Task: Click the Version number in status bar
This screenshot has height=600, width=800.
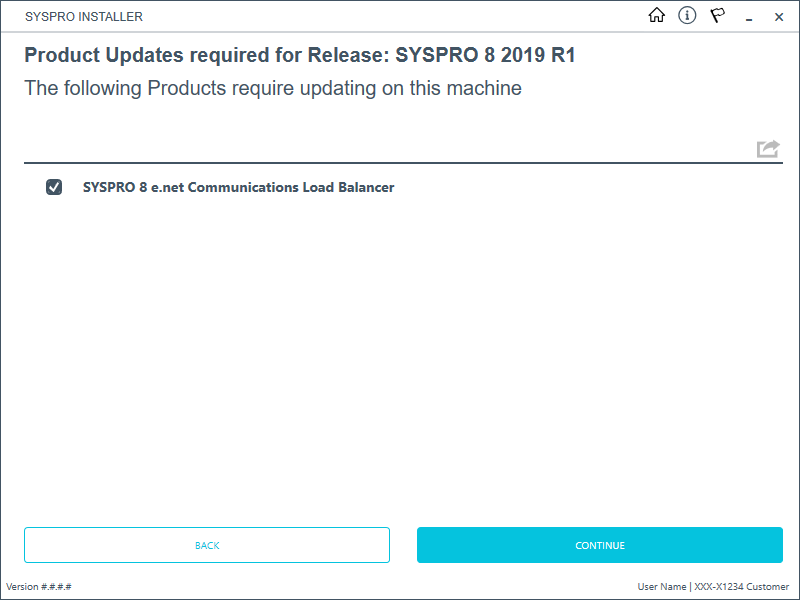Action: [x=39, y=586]
